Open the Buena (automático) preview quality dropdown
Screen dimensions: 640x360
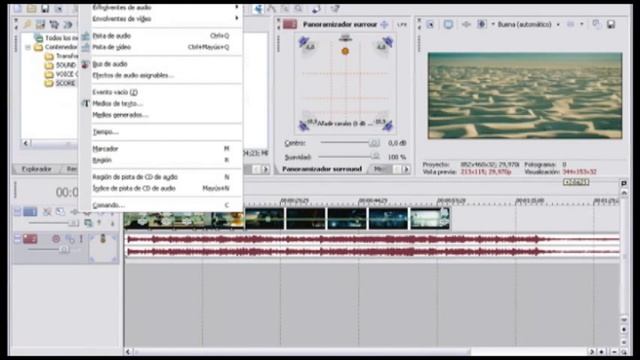[x=558, y=25]
